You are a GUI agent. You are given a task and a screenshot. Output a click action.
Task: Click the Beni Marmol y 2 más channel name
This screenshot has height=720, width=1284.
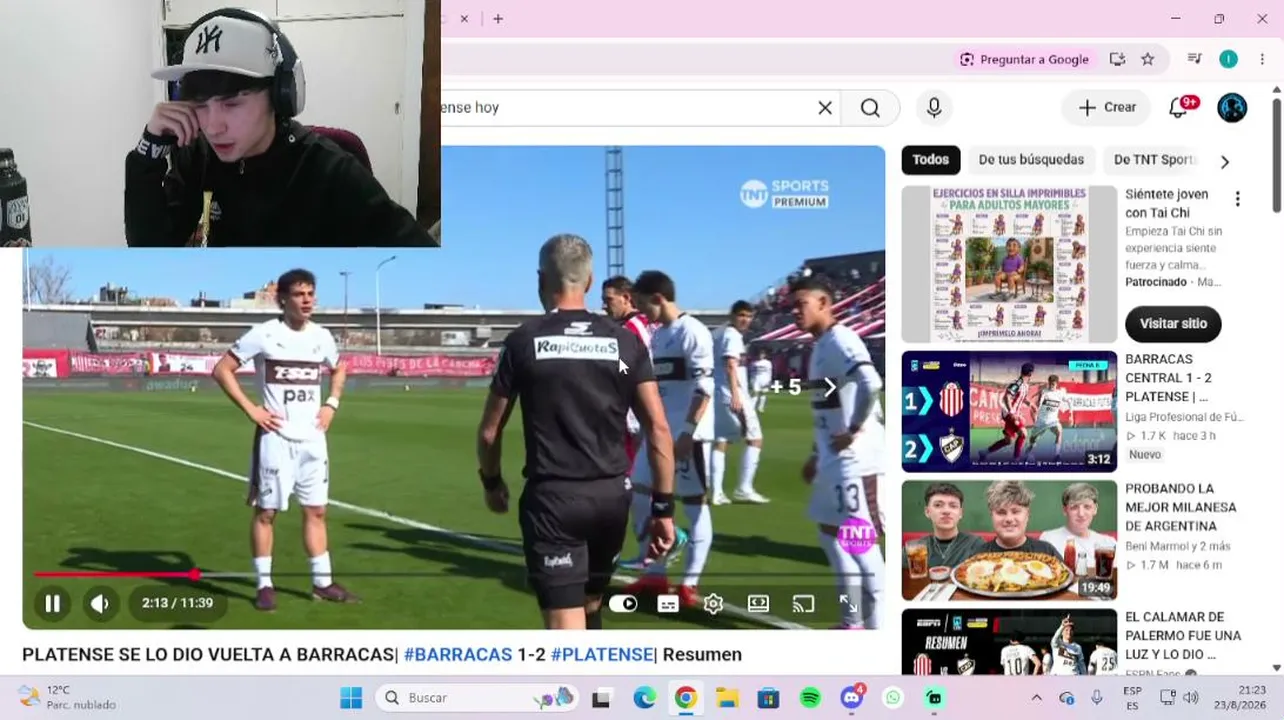[1178, 546]
